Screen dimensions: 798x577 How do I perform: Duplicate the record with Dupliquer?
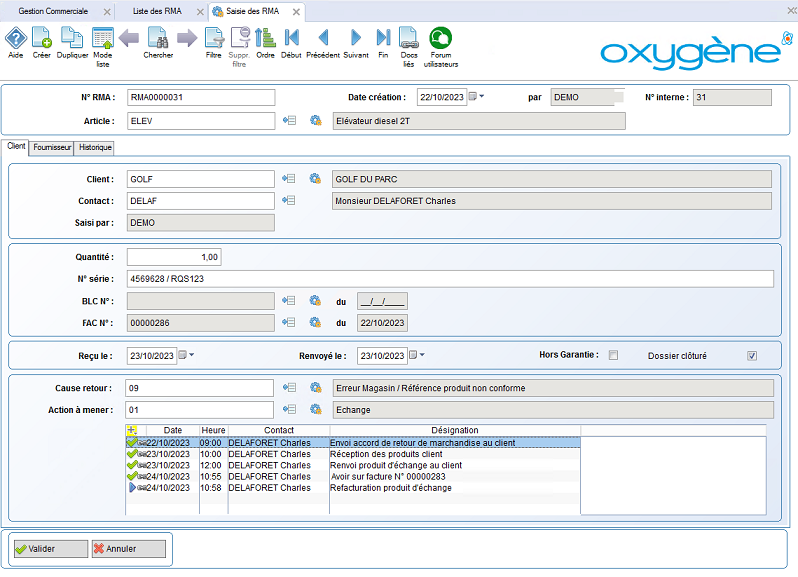click(72, 38)
